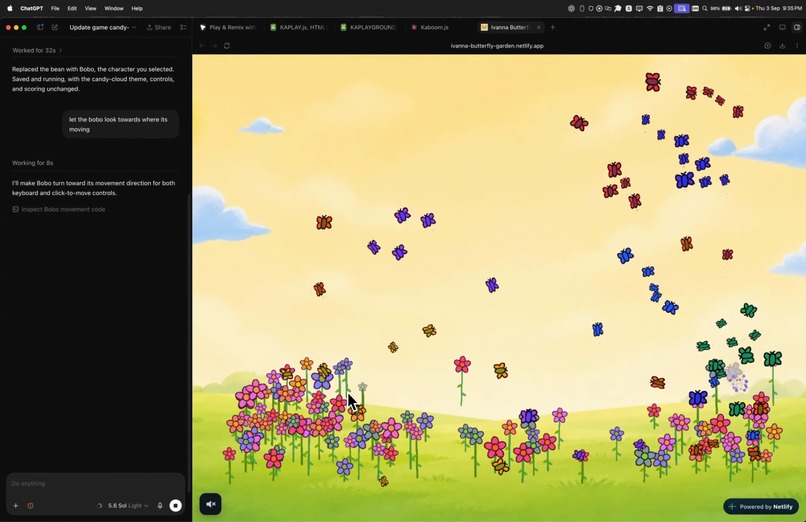Screen dimensions: 806x522
Task: Click the download icon in the address bar
Action: click(782, 46)
